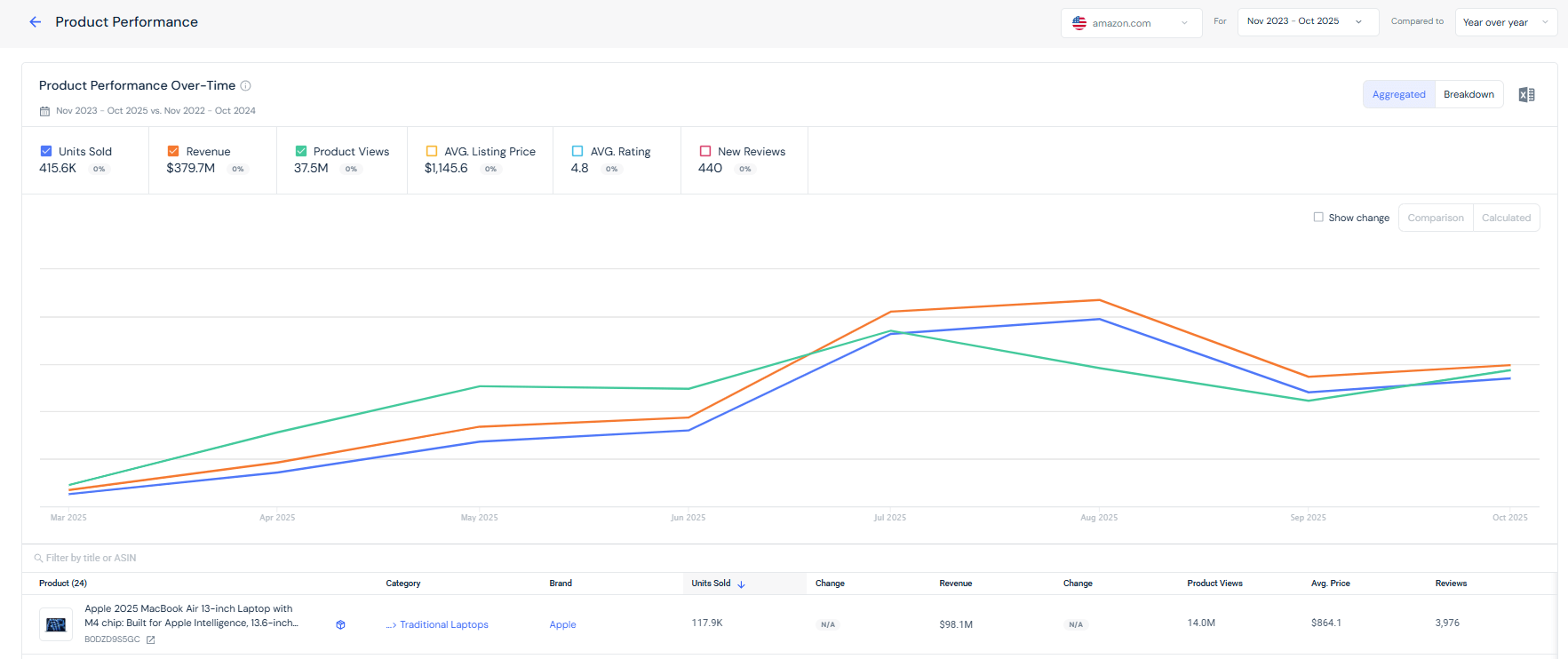The width and height of the screenshot is (1568, 659).
Task: Sort by the Revenue column header
Action: click(956, 584)
